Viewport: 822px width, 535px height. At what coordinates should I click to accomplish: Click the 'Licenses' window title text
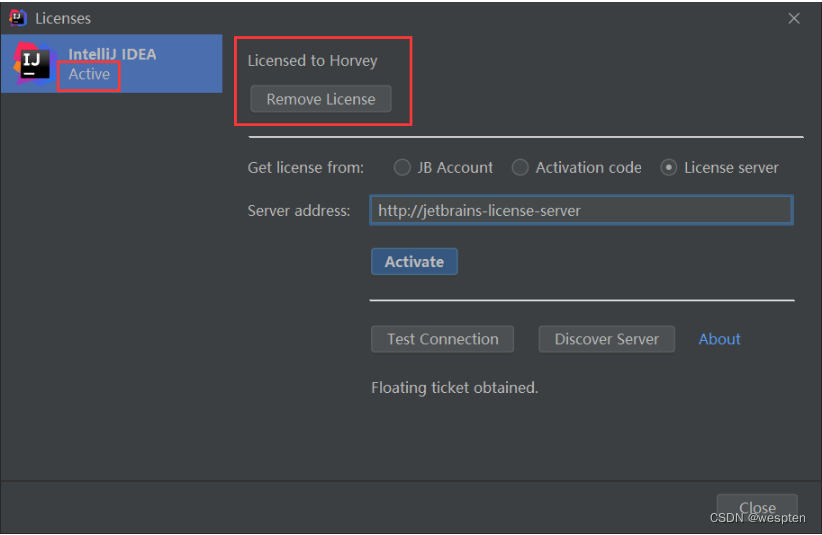click(x=63, y=18)
